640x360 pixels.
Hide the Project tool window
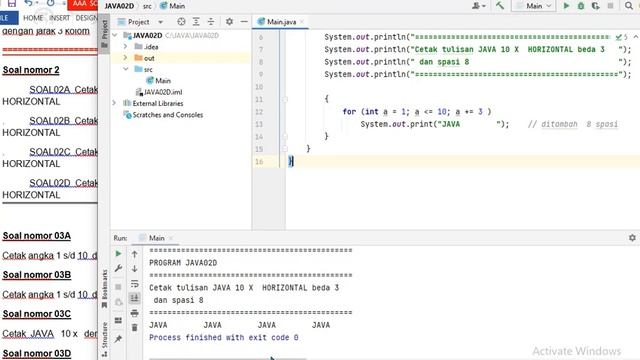244,22
